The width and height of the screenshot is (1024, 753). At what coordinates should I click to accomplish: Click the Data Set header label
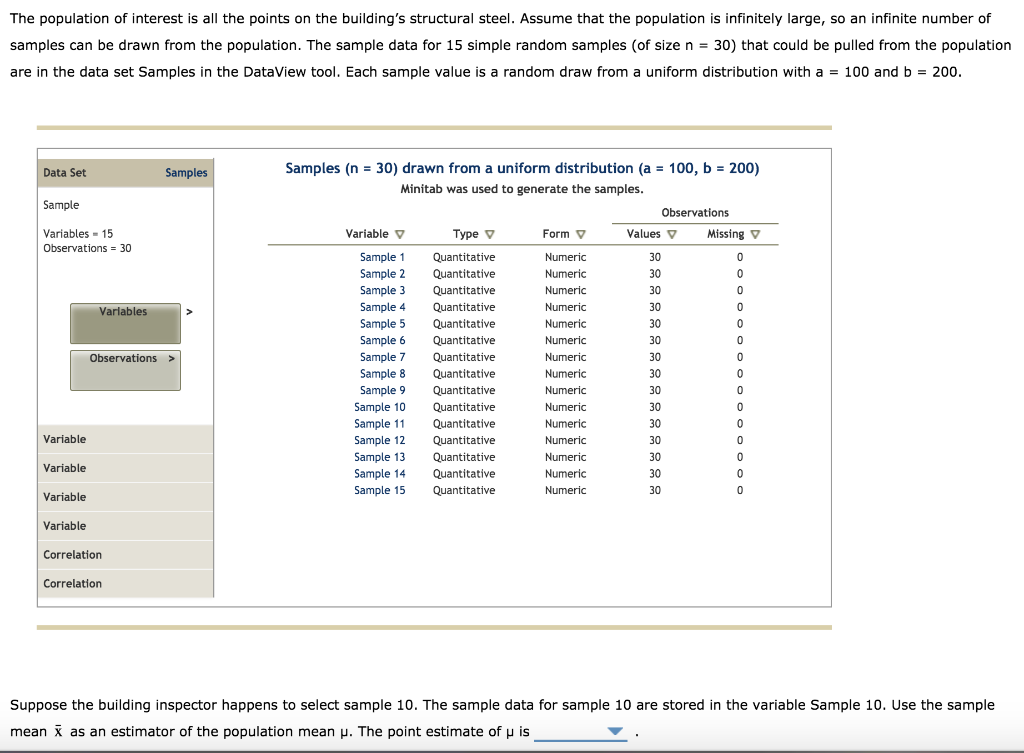point(65,172)
